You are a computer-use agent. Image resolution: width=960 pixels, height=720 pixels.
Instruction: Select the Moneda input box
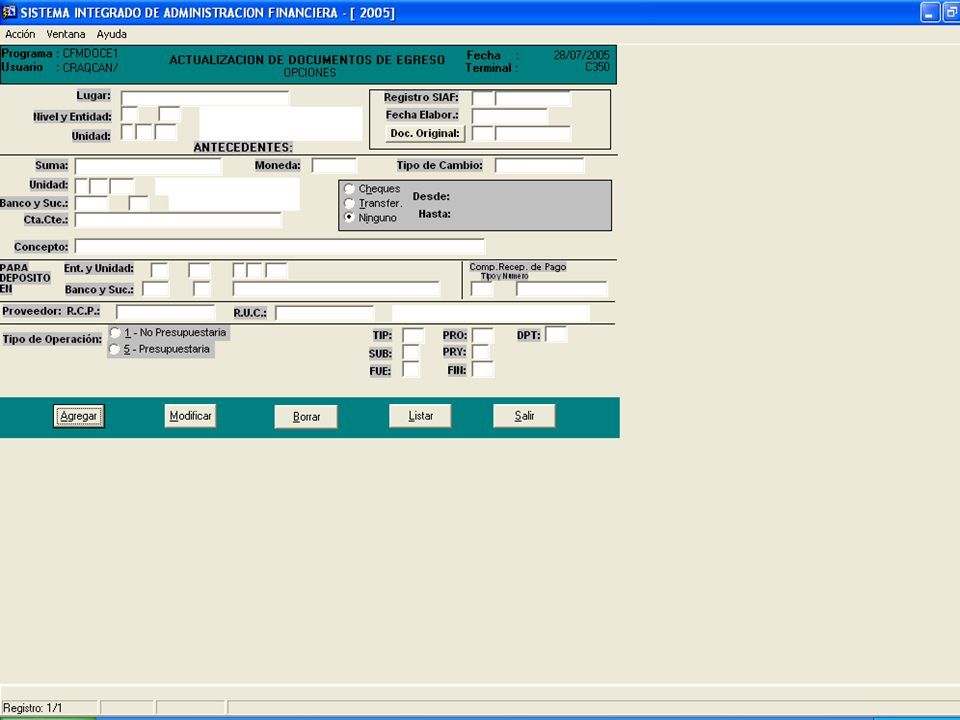334,165
